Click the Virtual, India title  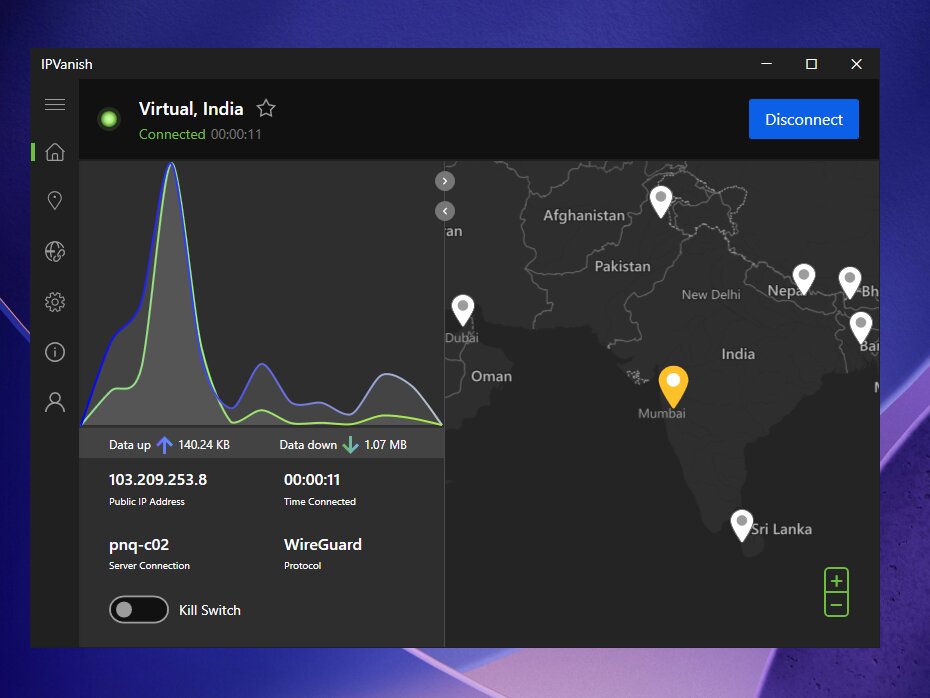click(191, 109)
